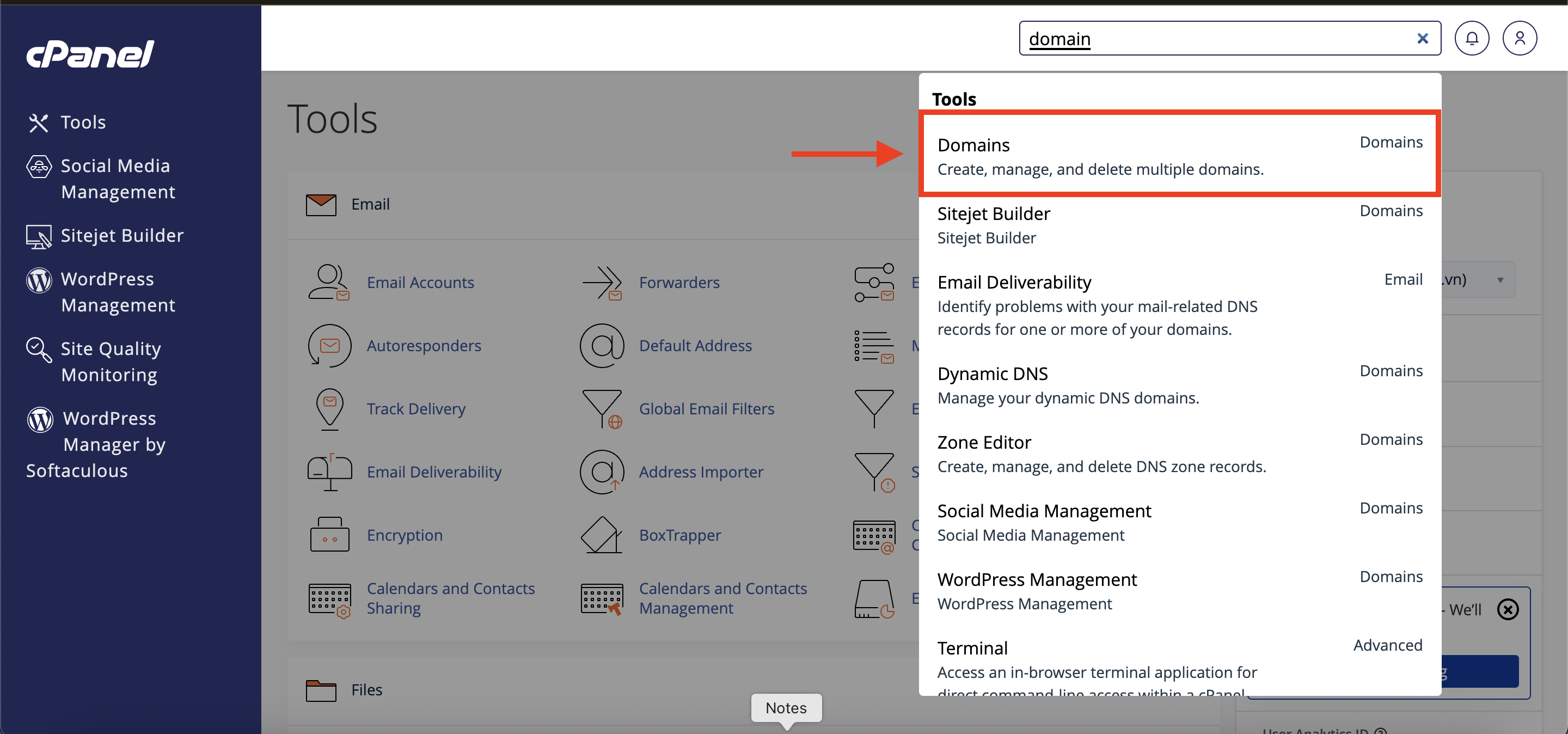Select Domains search result

coord(1180,156)
